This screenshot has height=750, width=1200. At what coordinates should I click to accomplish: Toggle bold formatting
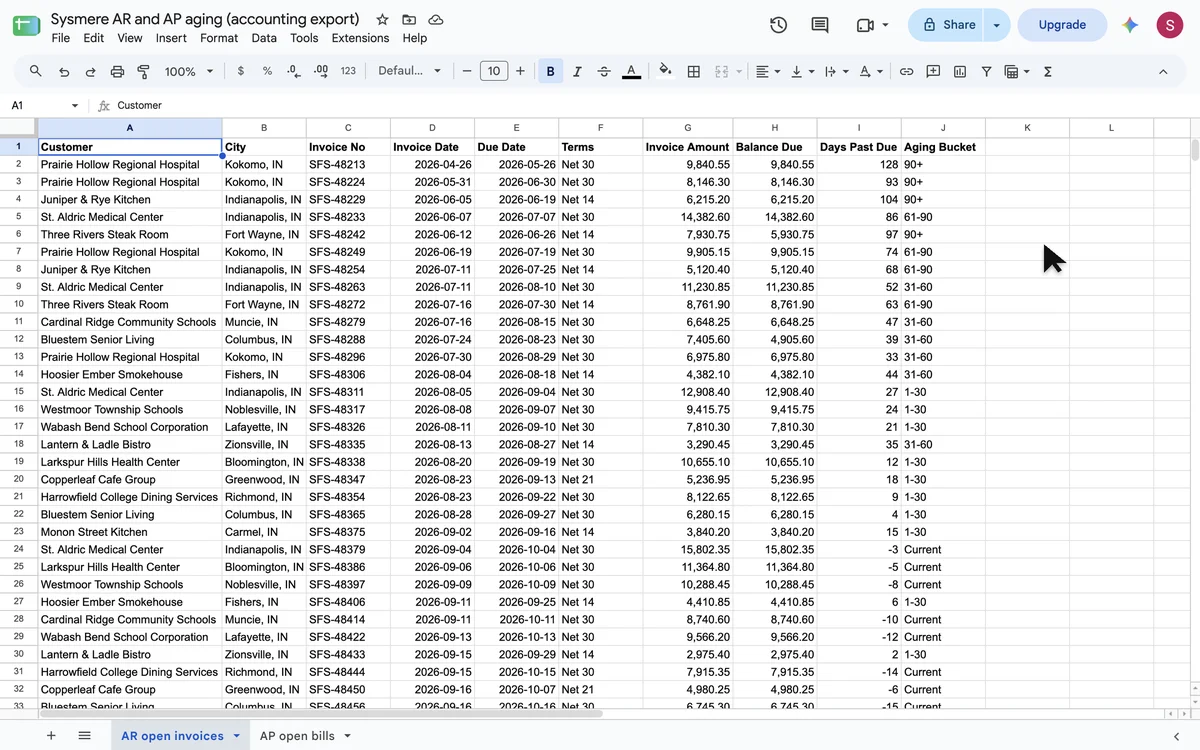click(550, 71)
